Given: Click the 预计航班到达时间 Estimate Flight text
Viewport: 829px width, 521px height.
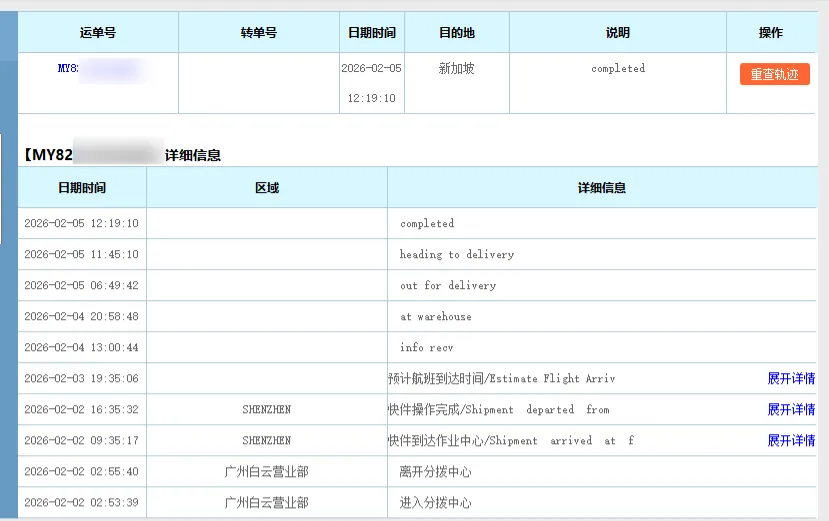Looking at the screenshot, I should point(502,378).
